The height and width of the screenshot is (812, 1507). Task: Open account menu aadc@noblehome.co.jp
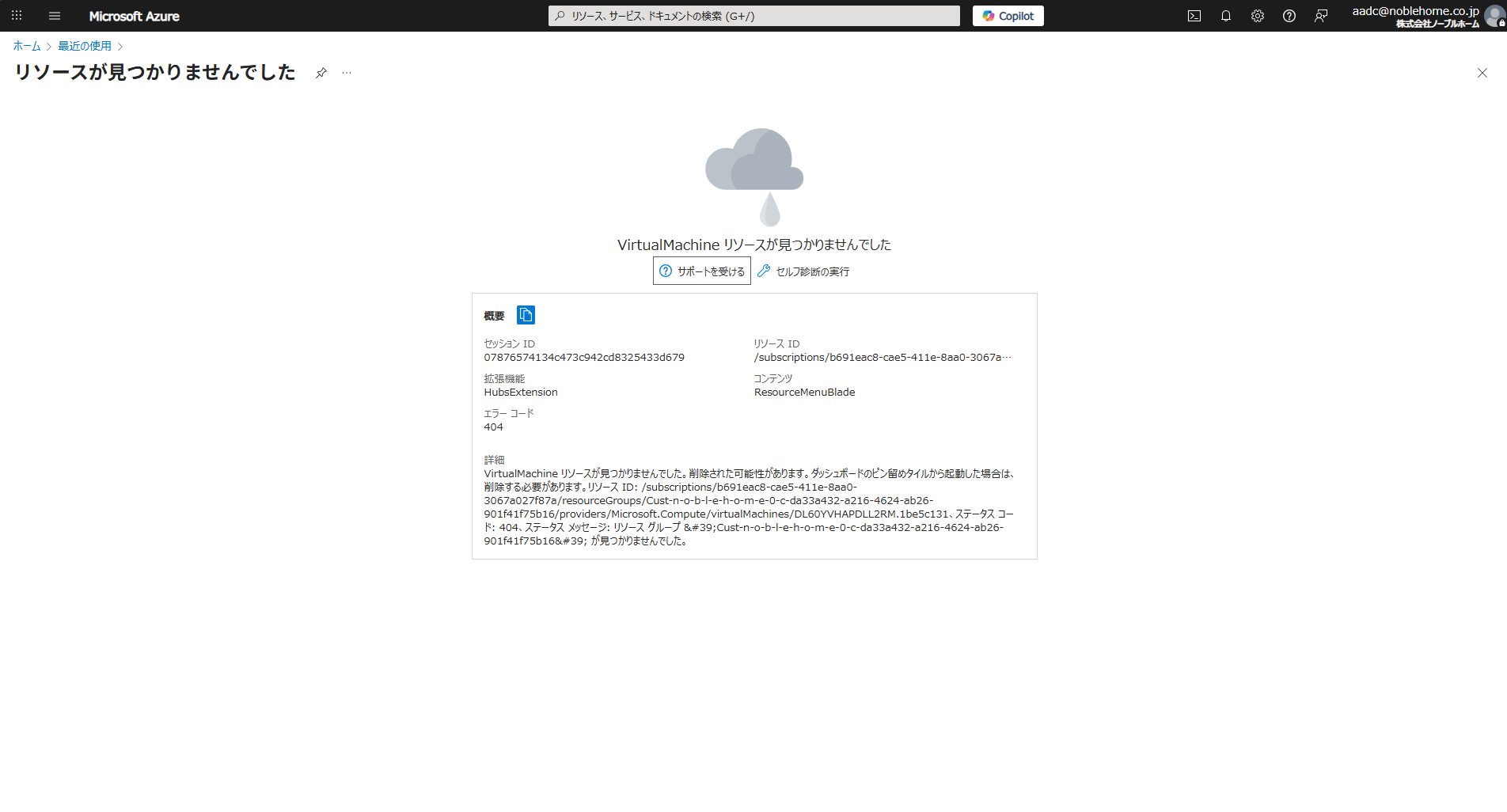(1415, 16)
